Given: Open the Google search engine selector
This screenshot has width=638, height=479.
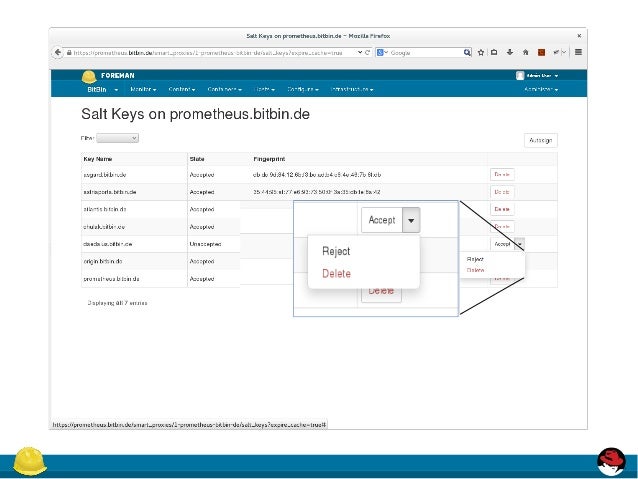Looking at the screenshot, I should [x=382, y=52].
